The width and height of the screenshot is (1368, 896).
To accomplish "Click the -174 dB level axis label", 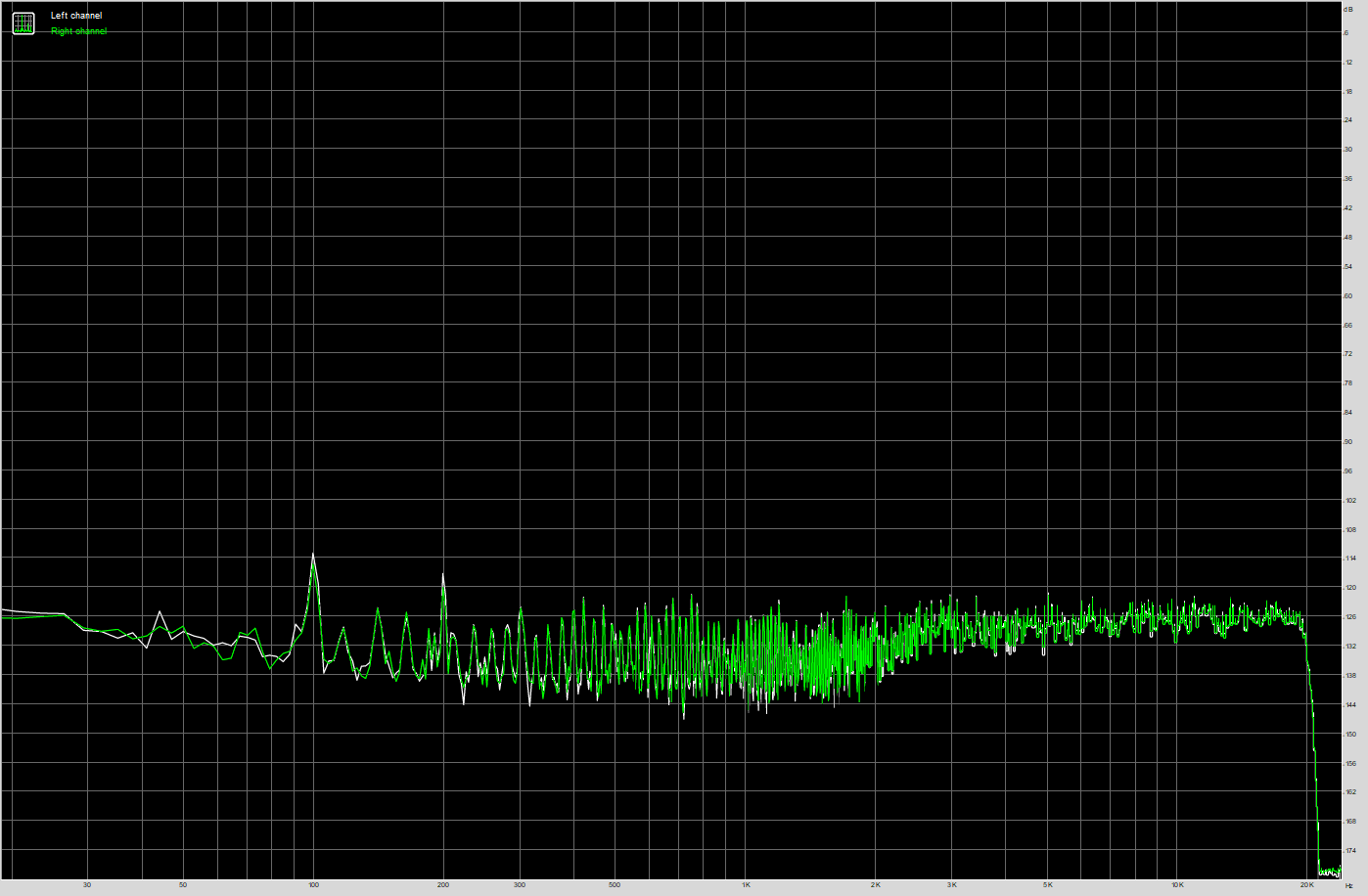I will click(1350, 851).
